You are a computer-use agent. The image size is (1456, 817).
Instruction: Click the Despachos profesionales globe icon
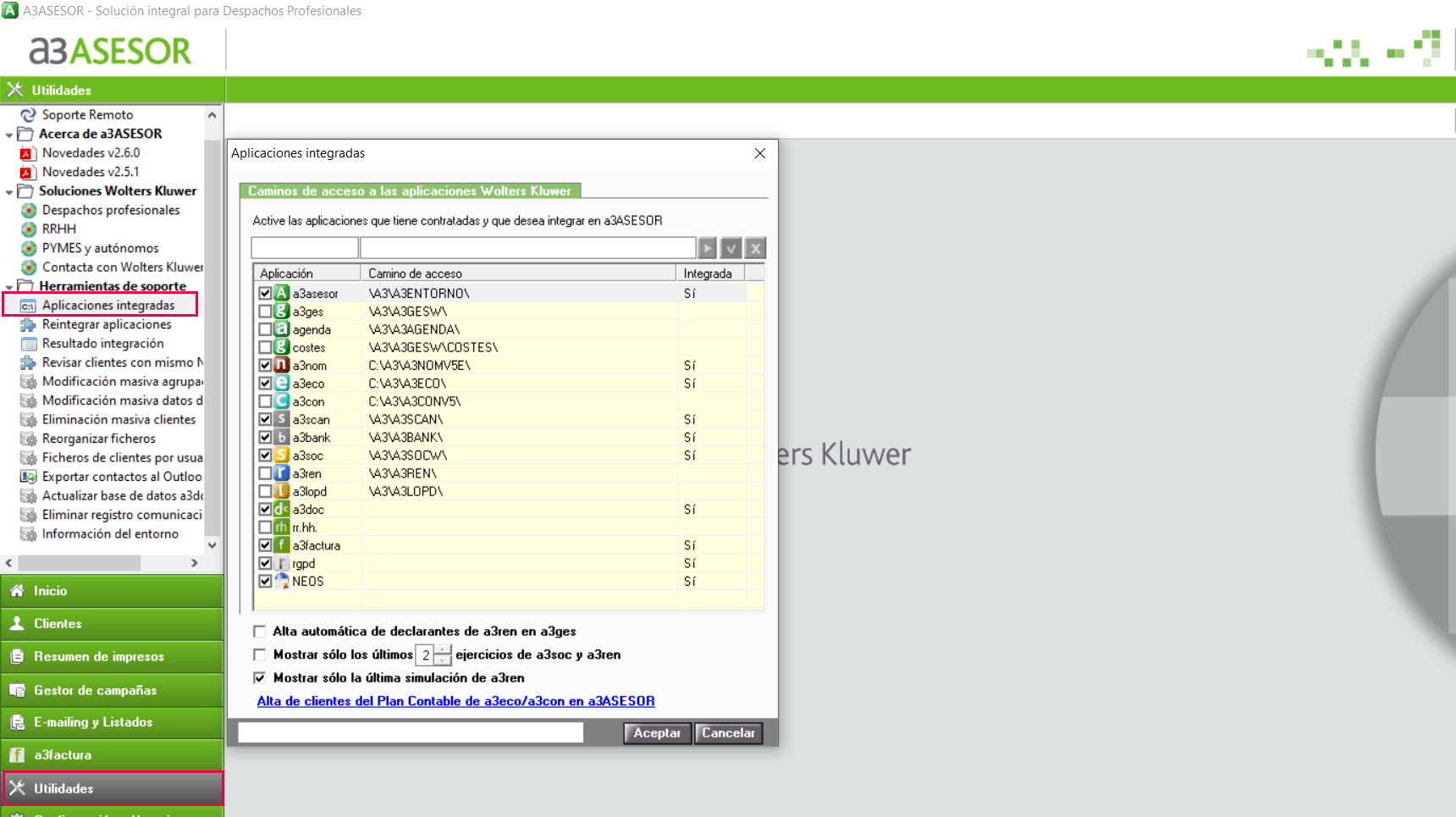[x=28, y=210]
